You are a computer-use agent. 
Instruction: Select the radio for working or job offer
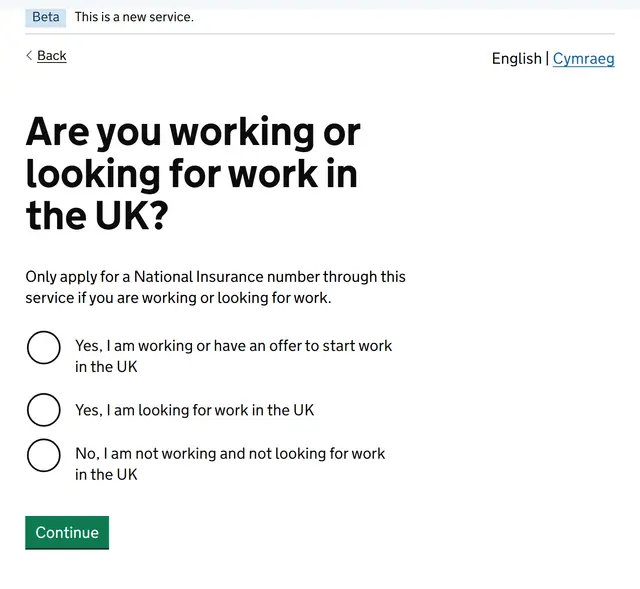[44, 347]
